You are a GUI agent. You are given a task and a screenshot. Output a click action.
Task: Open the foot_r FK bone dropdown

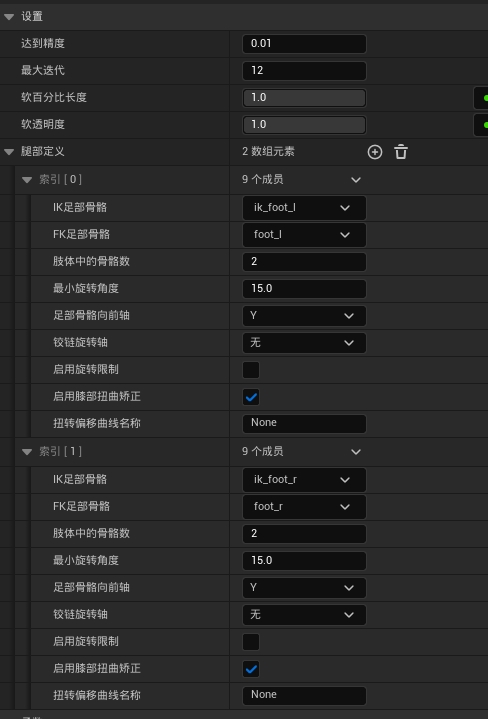(x=304, y=507)
